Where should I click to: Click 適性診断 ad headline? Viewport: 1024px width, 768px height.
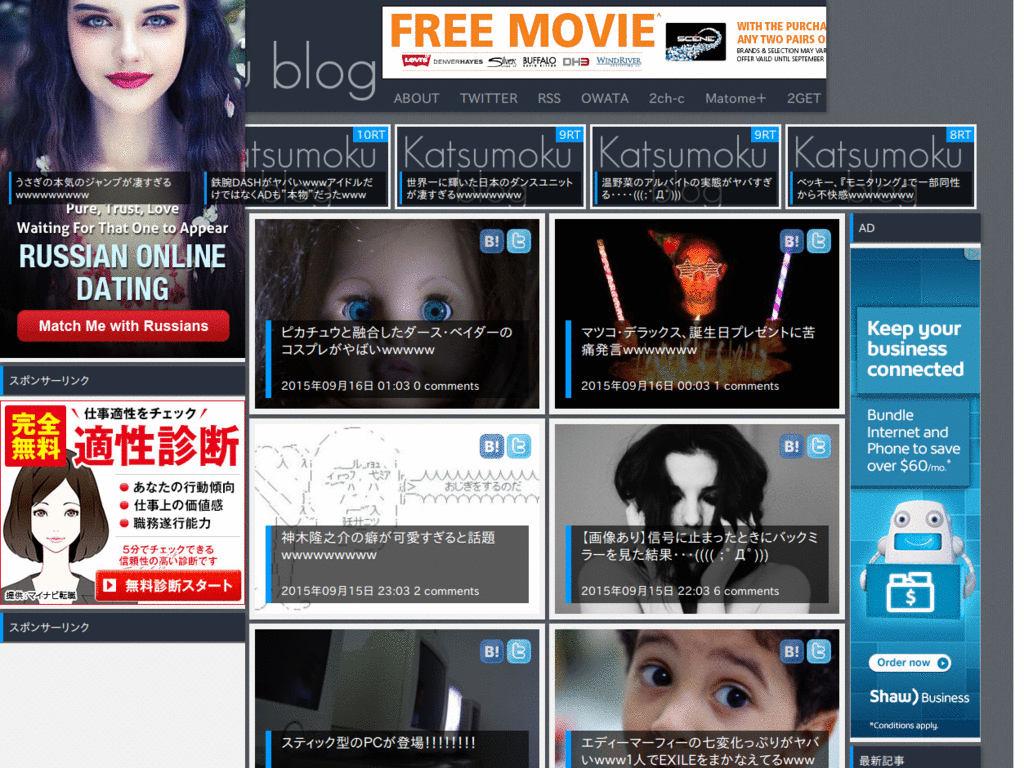(155, 447)
